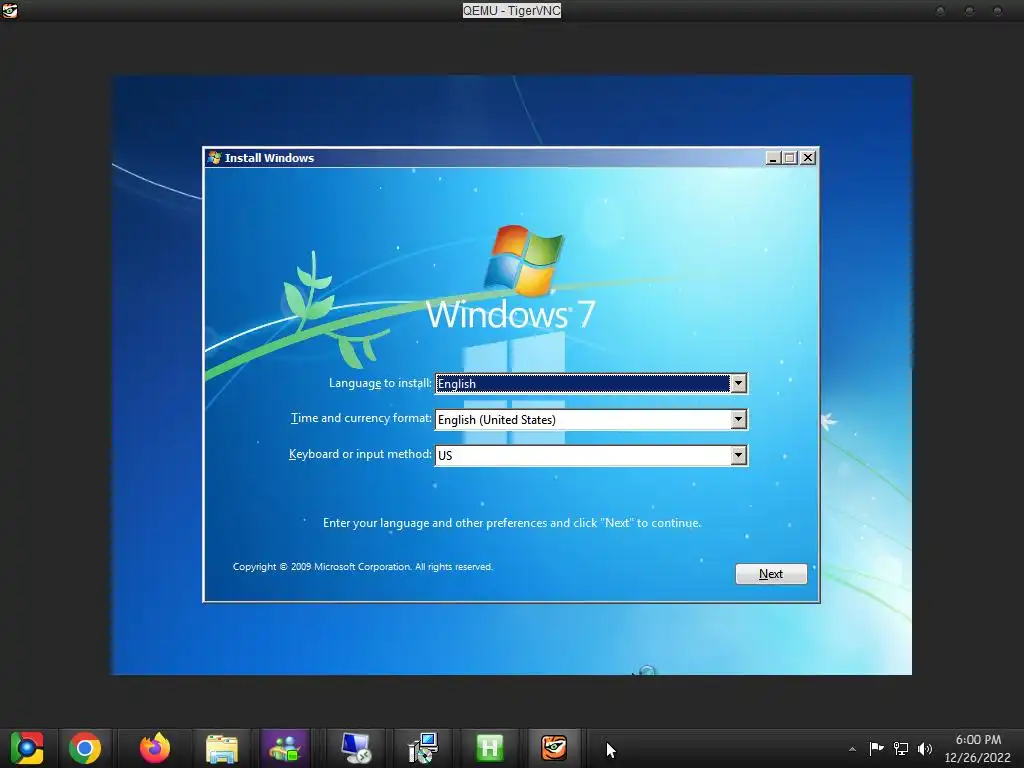Click the TigerVNC window menu icon

tap(10, 10)
